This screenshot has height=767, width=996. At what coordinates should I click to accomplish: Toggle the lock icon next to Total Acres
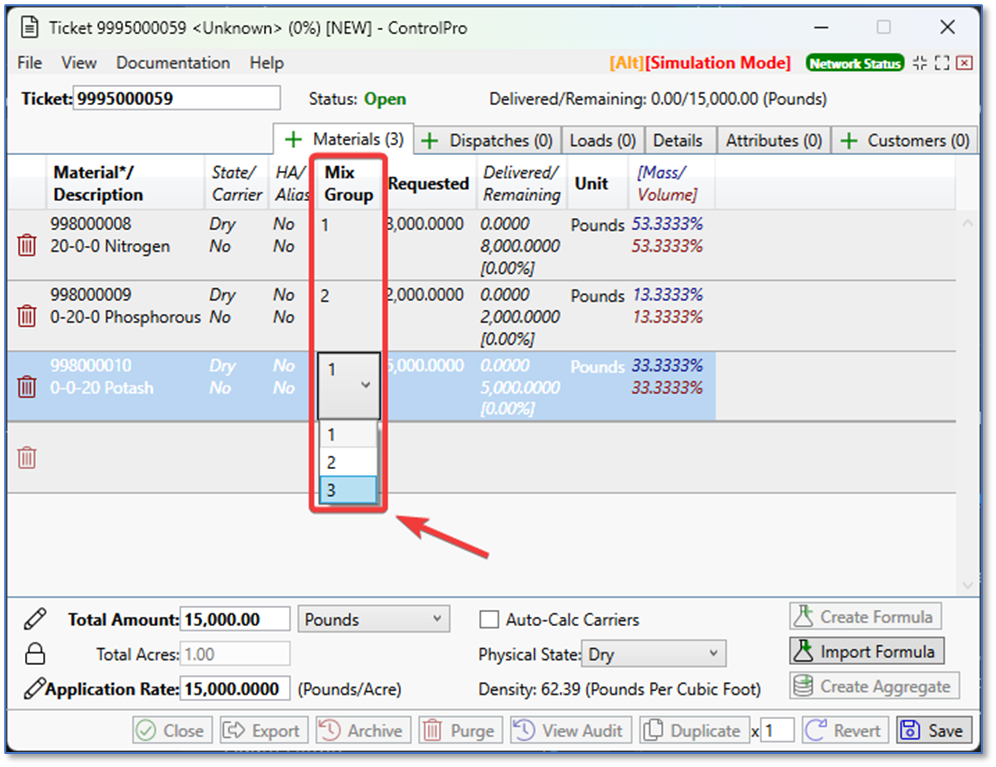tap(35, 654)
